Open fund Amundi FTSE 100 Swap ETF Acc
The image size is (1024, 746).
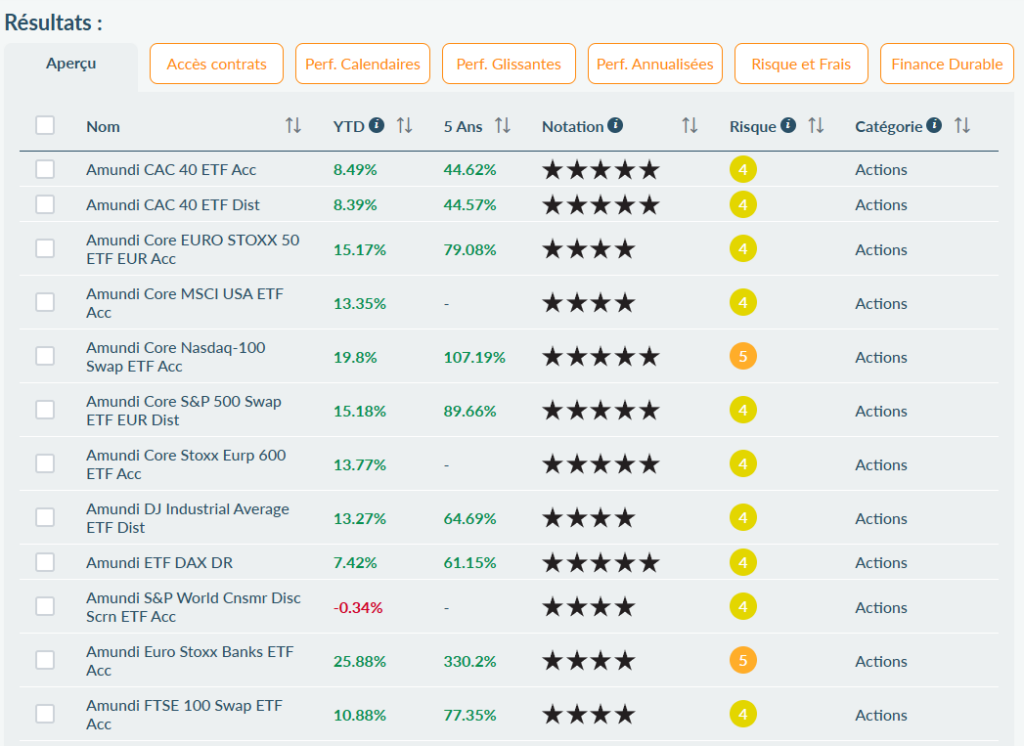tap(184, 715)
